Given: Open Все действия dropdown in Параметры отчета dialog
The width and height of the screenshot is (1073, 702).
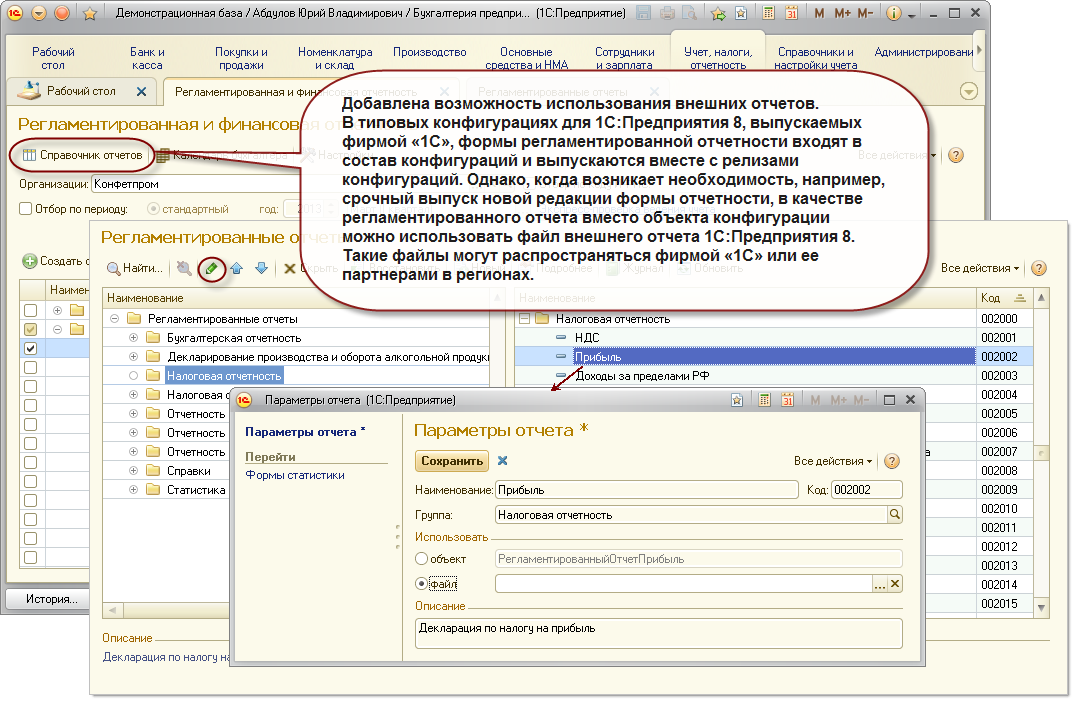Looking at the screenshot, I should (833, 461).
